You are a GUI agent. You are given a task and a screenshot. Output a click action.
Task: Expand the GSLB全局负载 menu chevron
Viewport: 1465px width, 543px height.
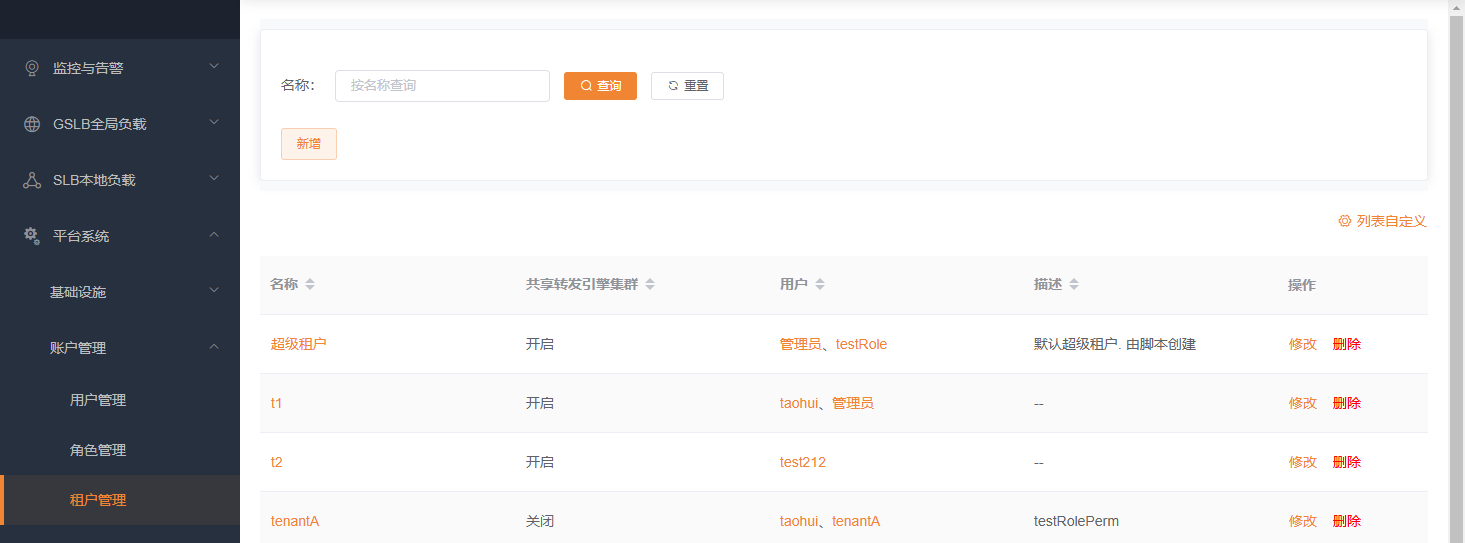tap(213, 123)
